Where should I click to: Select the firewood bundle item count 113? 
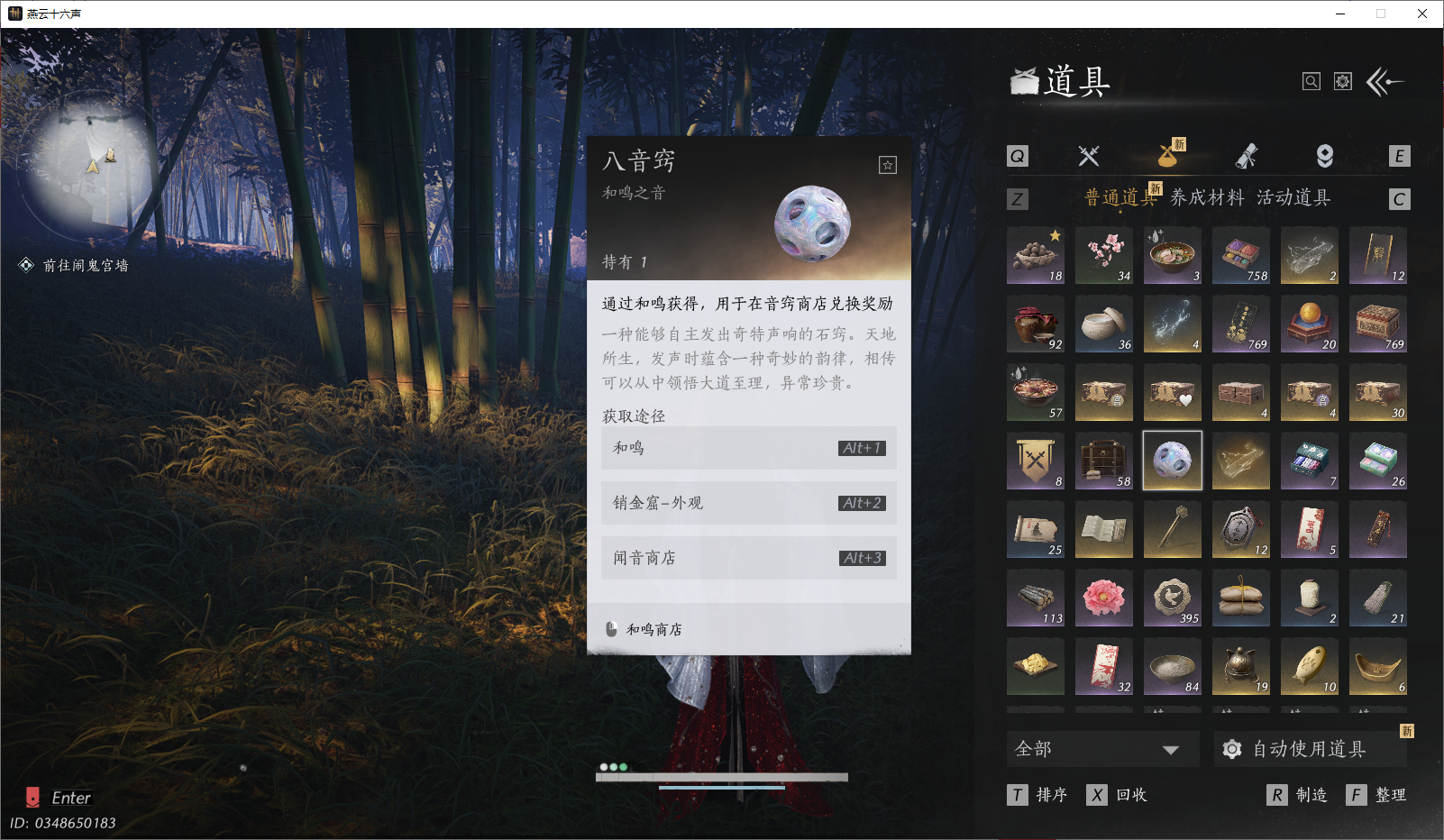[1036, 598]
